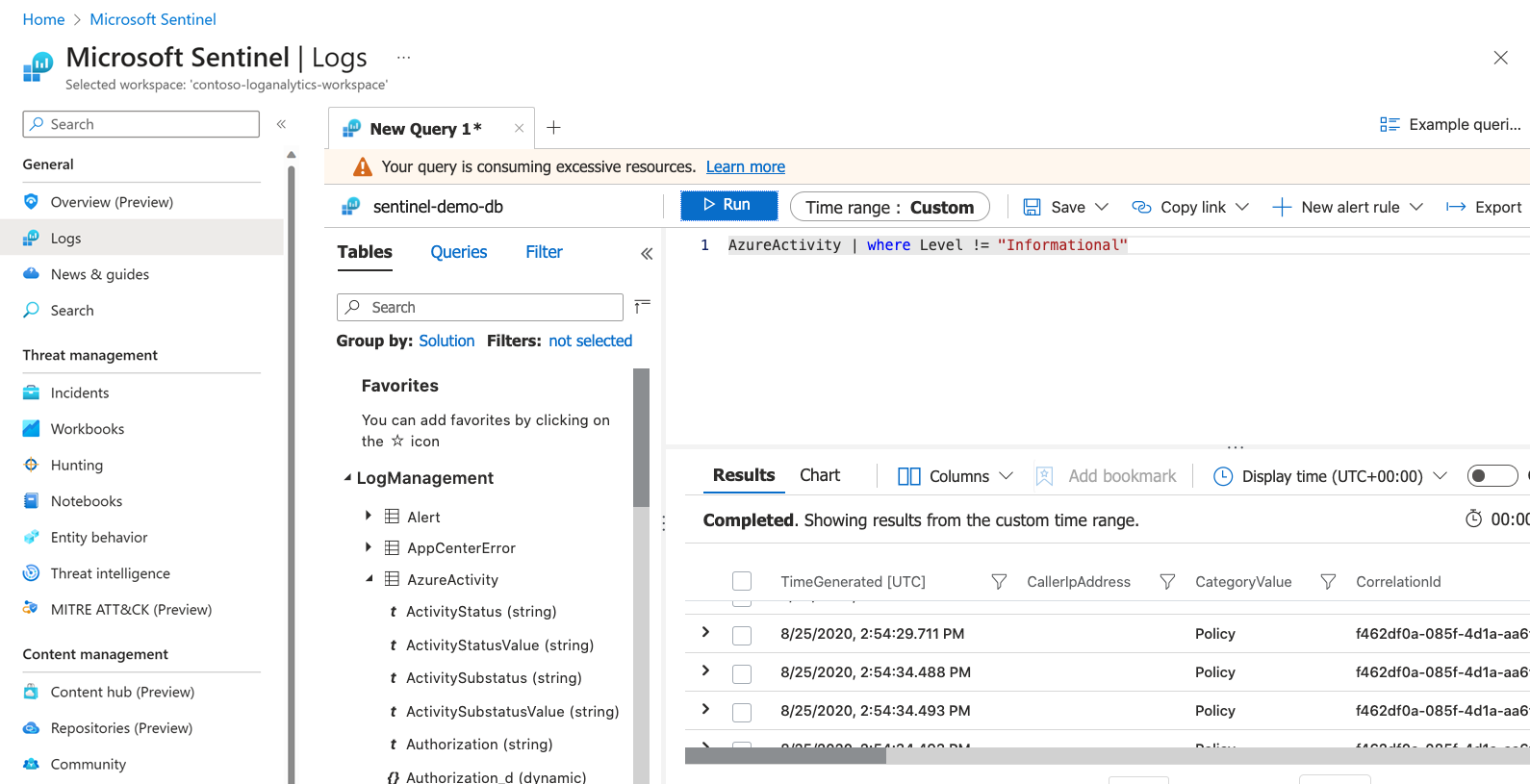This screenshot has width=1530, height=784.
Task: Open the Time range Custom picker
Action: point(890,207)
